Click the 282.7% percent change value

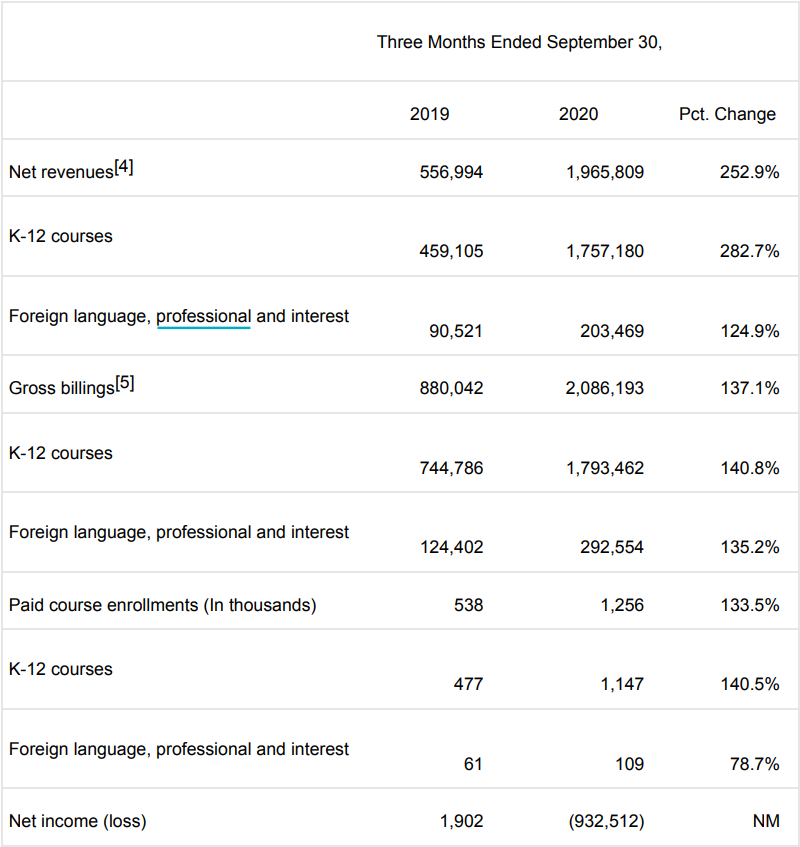749,251
